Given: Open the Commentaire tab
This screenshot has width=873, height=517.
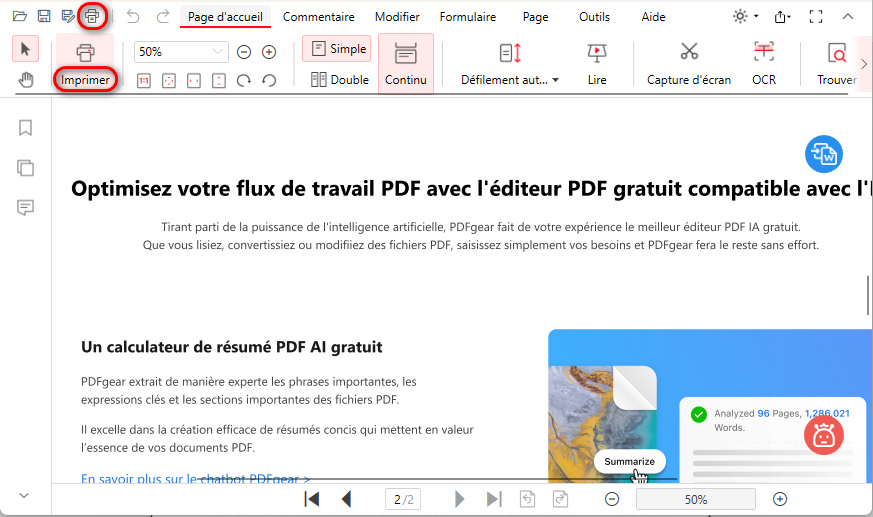Looking at the screenshot, I should pyautogui.click(x=318, y=17).
